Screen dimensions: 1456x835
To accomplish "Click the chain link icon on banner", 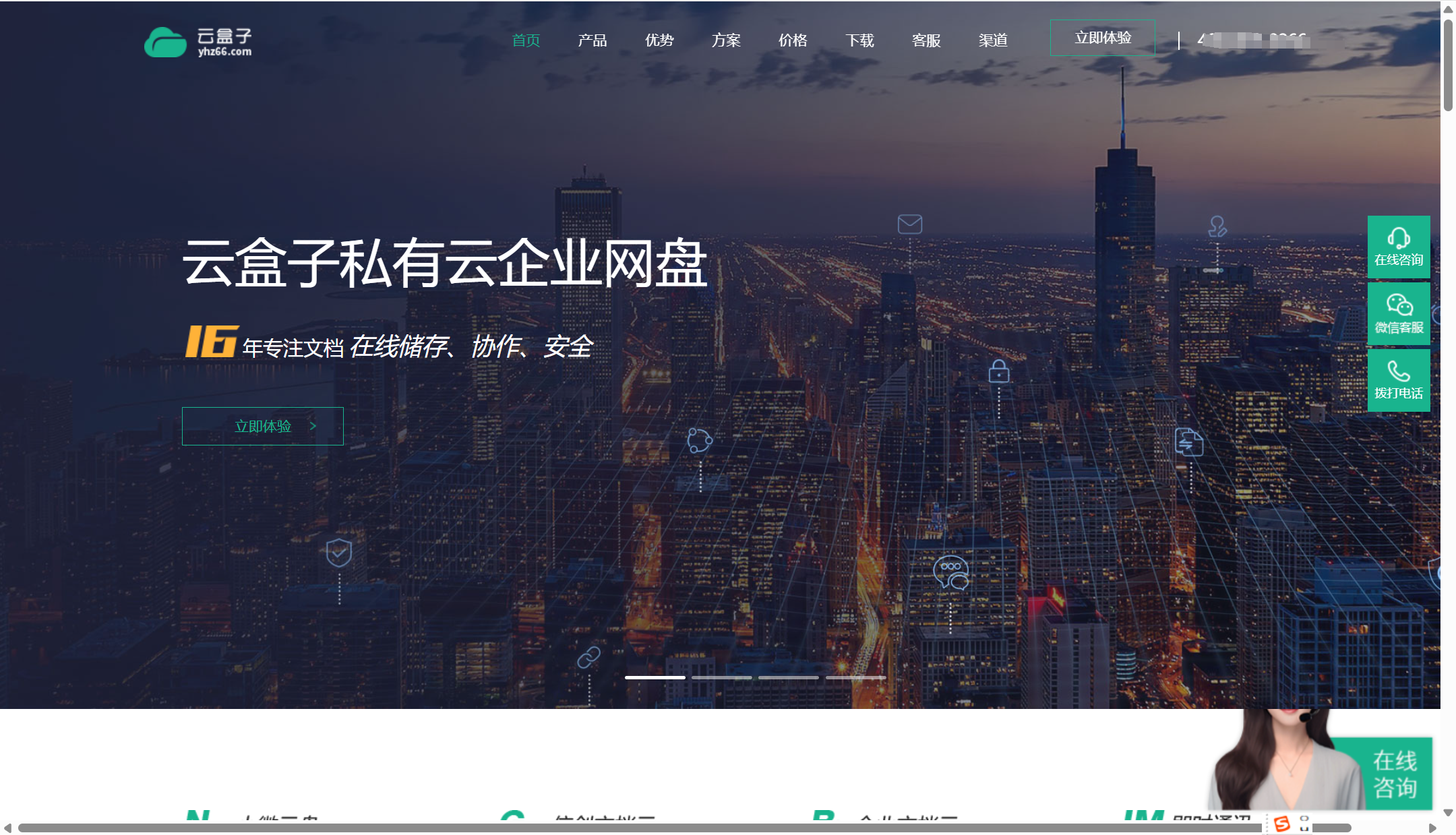I will click(x=588, y=657).
